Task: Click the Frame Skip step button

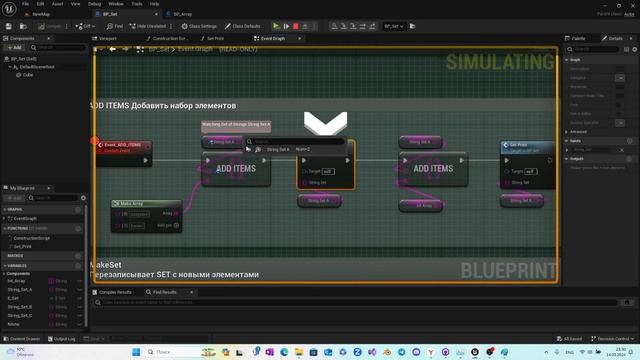Action: 287,26
